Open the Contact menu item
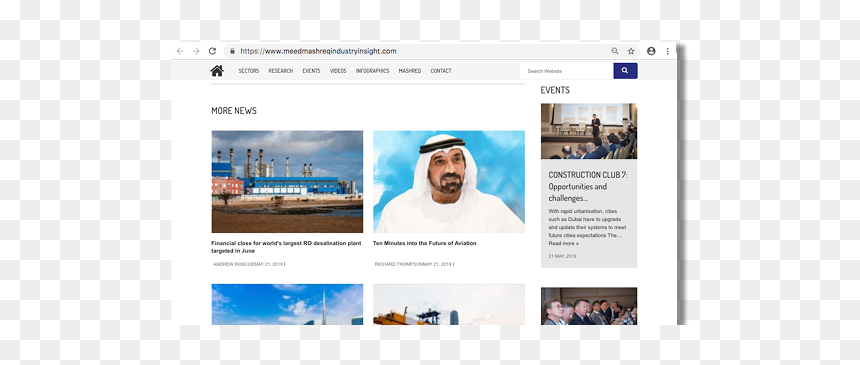860x365 pixels. 441,71
